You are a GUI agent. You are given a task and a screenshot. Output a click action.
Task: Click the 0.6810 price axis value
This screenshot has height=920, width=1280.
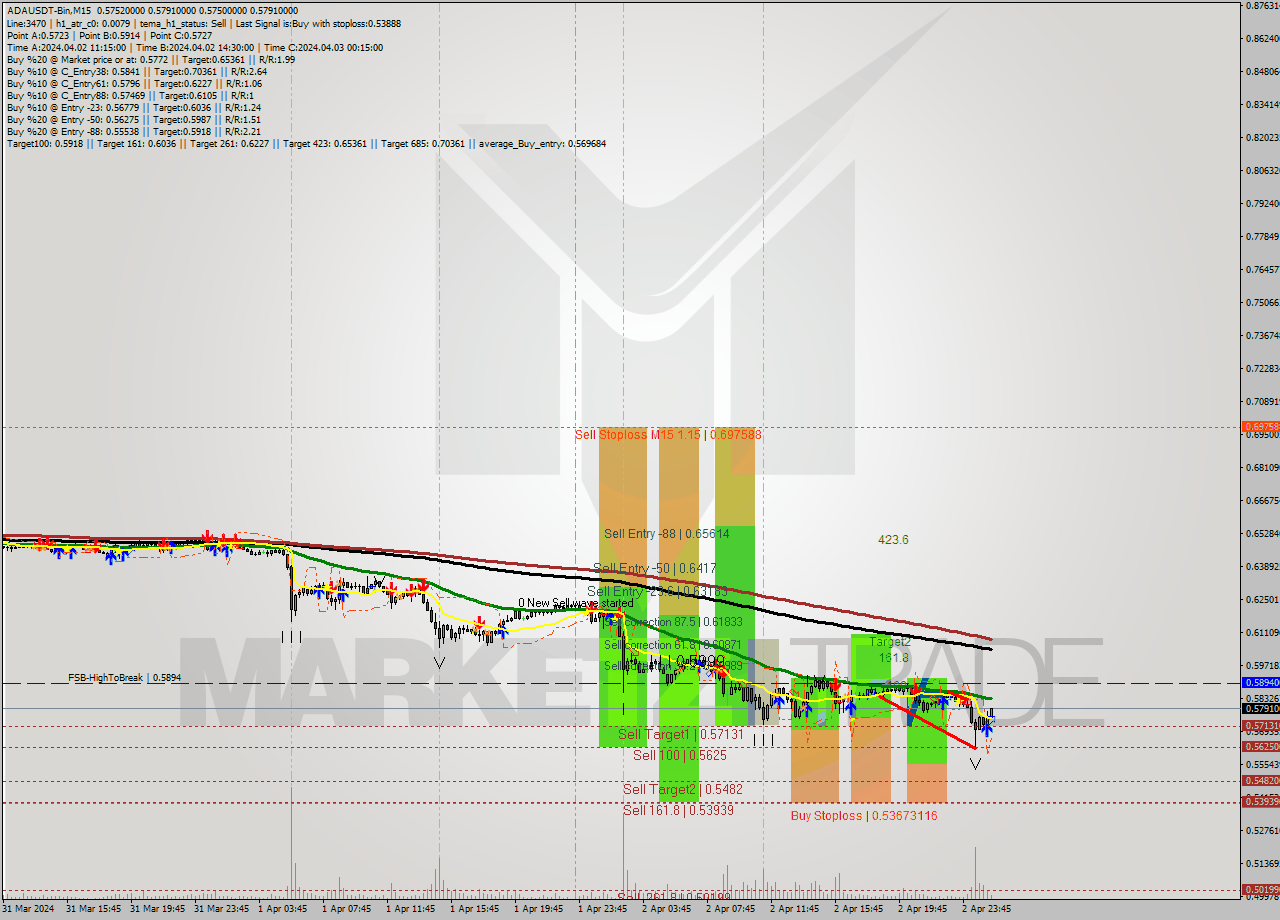coord(1261,467)
